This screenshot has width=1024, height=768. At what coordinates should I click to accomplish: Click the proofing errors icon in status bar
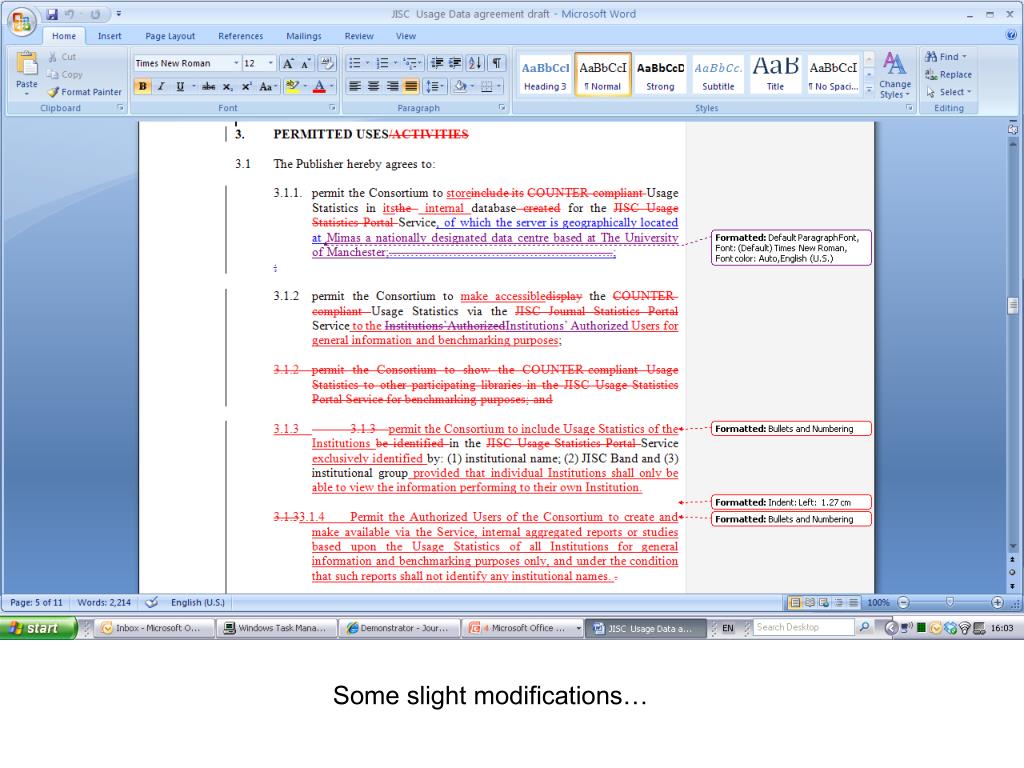click(x=152, y=602)
